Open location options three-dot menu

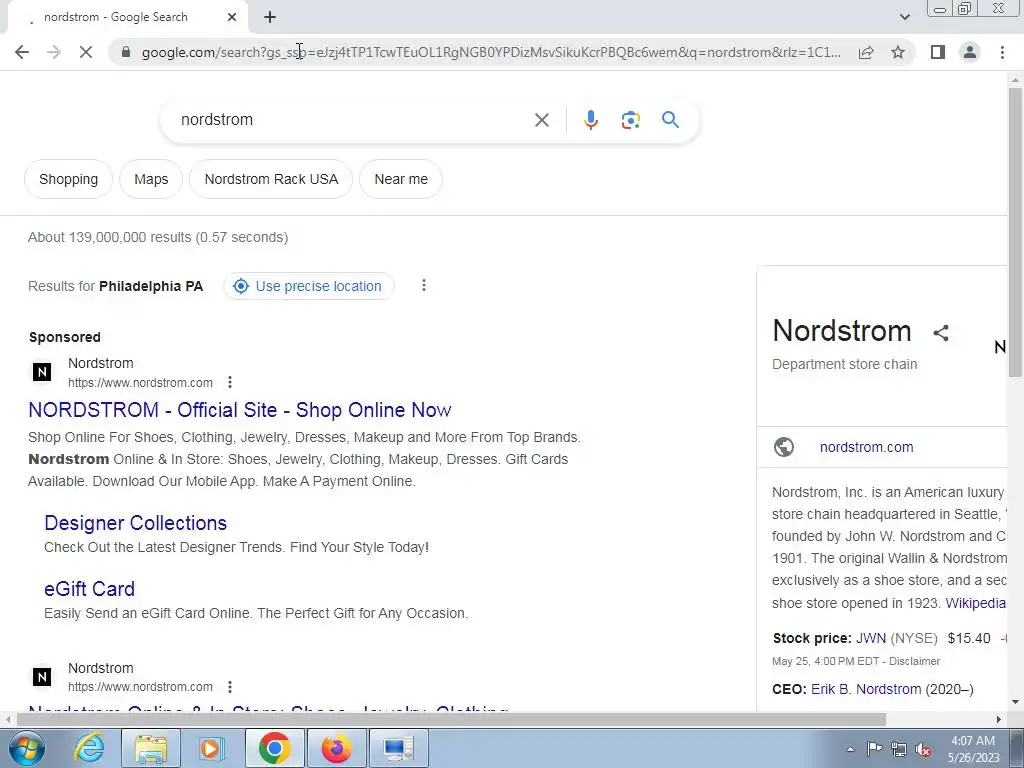(x=424, y=285)
